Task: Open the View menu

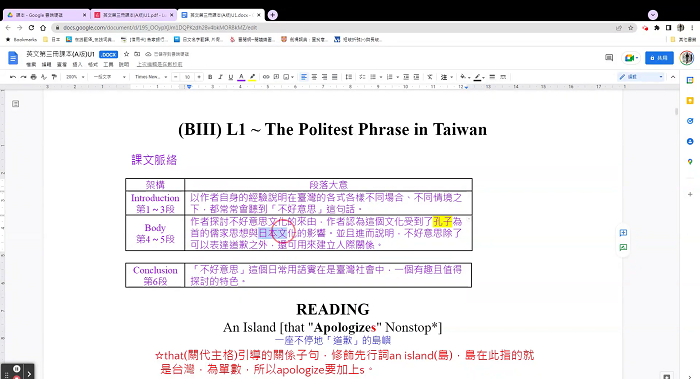Action: pos(62,64)
